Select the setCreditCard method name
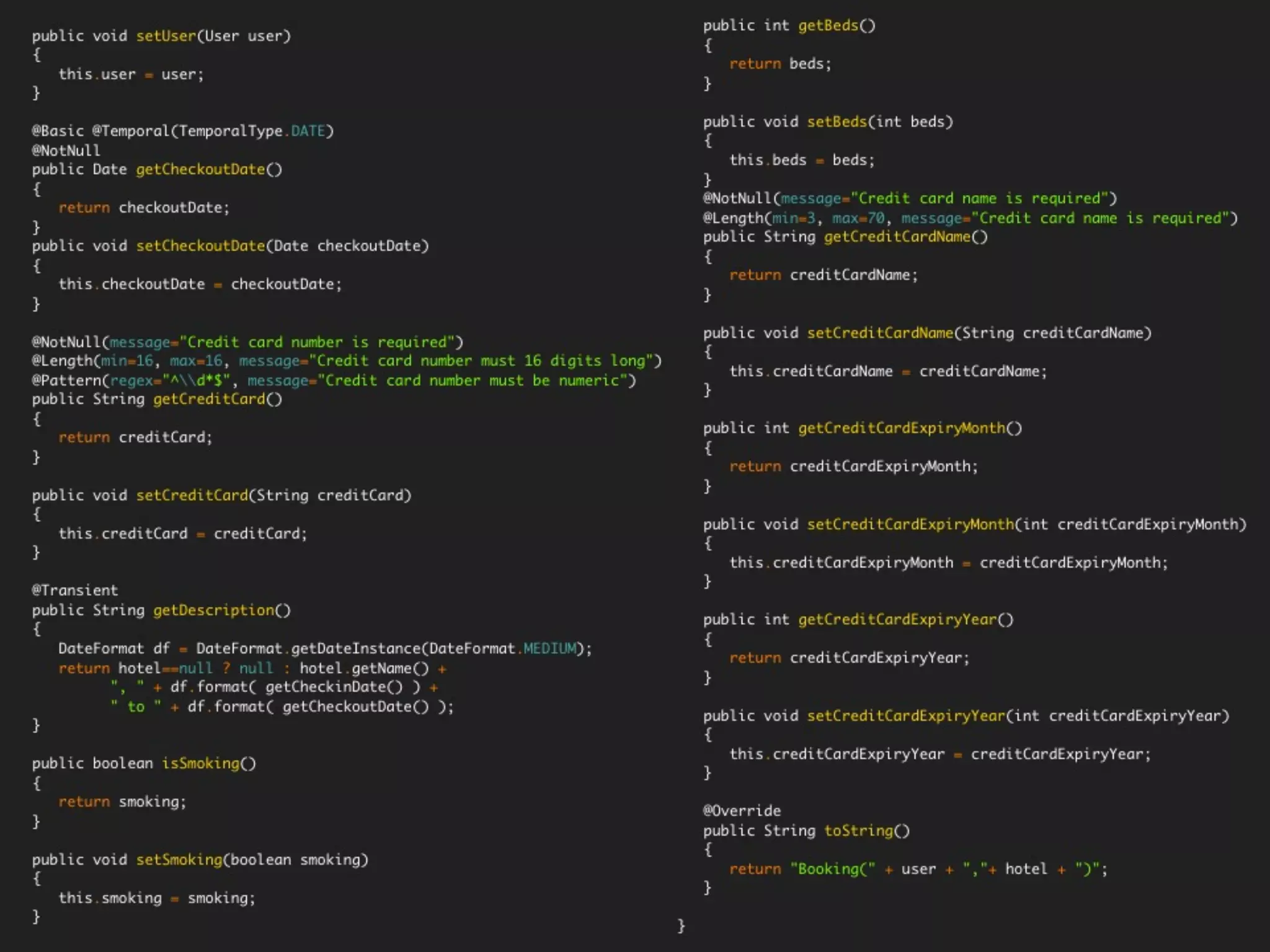The width and height of the screenshot is (1270, 952). [192, 495]
